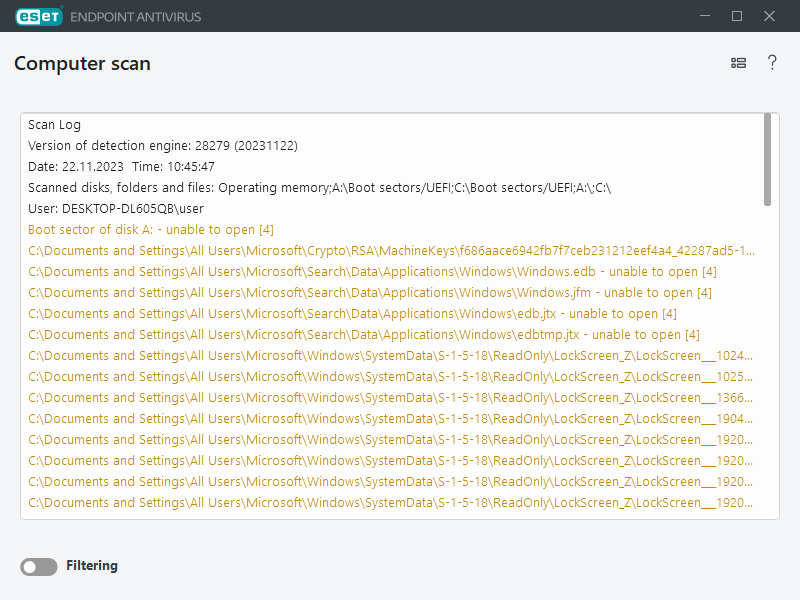Click the ESET logo in title bar

38,16
